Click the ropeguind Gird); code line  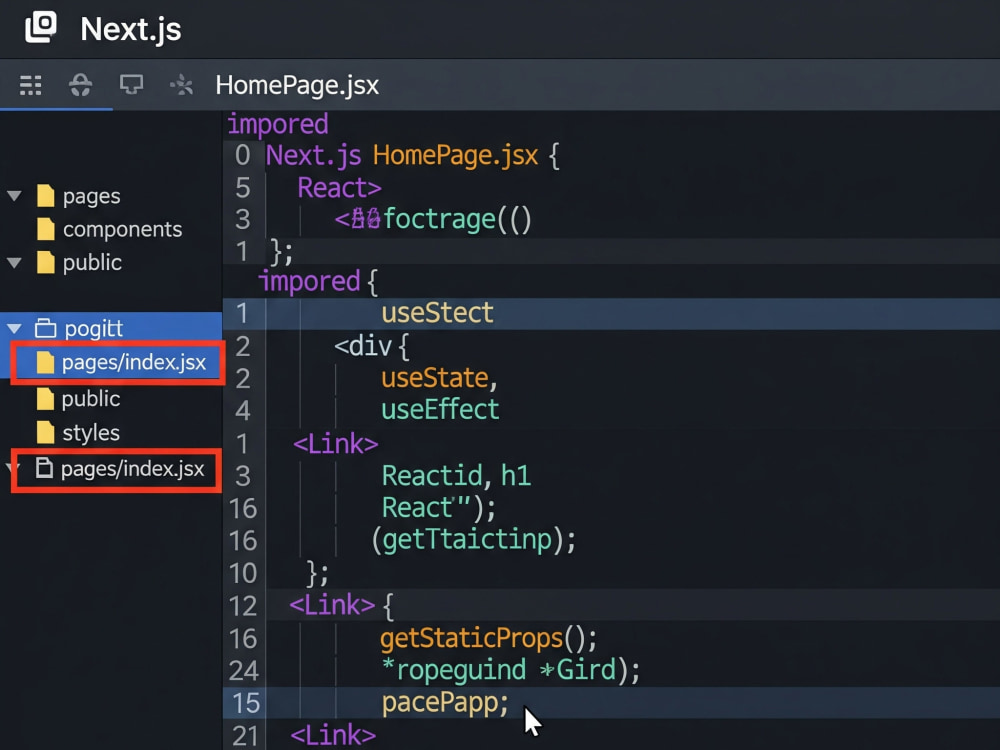[x=511, y=670]
